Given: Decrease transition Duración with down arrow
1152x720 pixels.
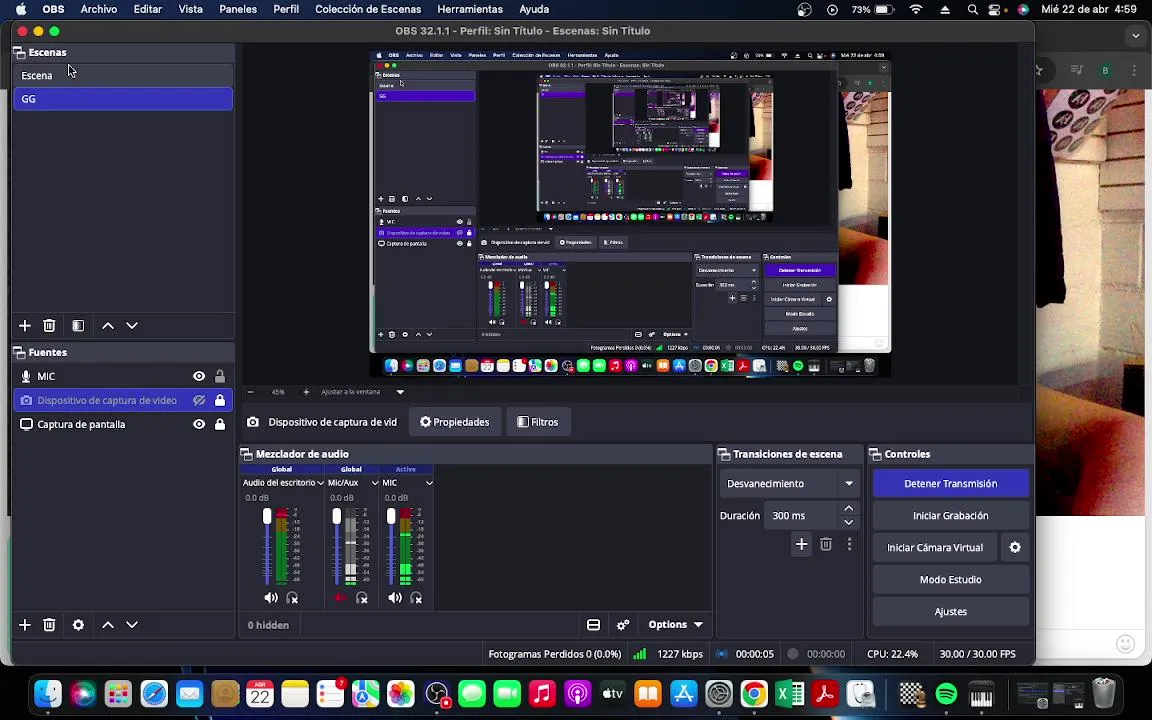Looking at the screenshot, I should coord(849,522).
